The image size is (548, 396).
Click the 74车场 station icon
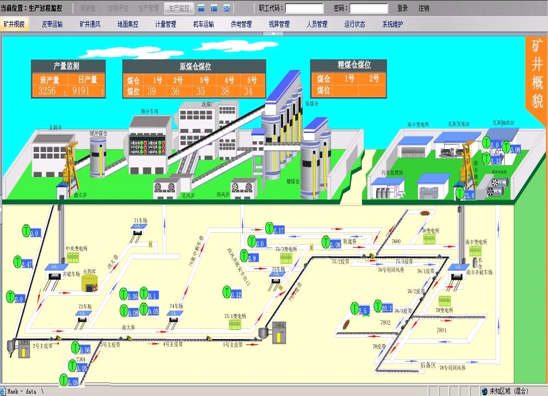click(x=174, y=317)
